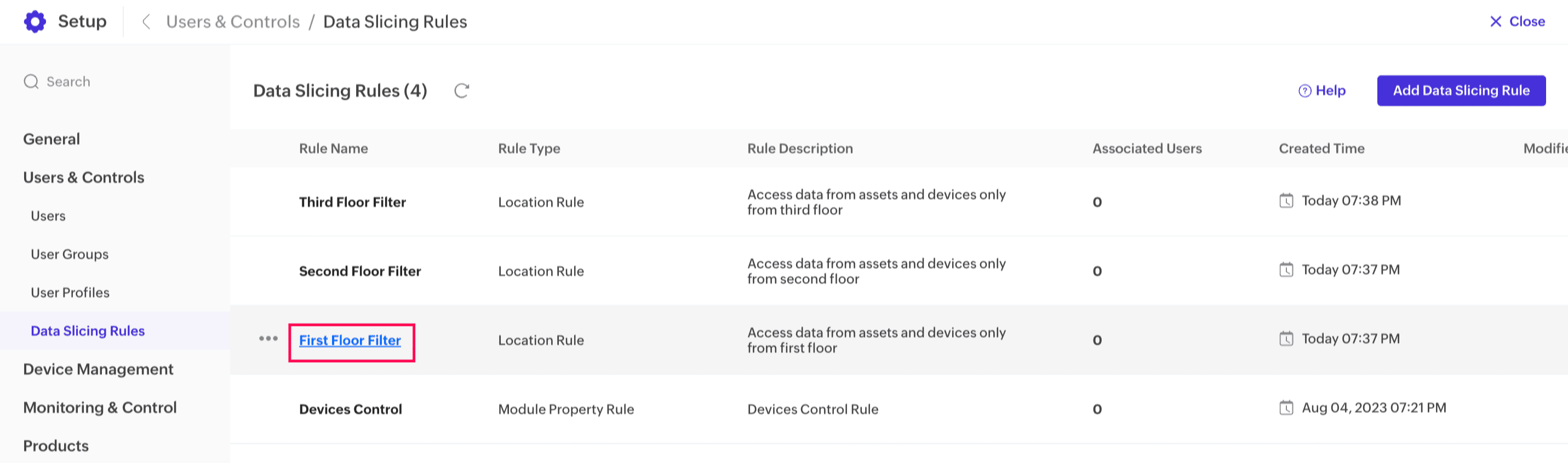Click the back chevron arrow
The width and height of the screenshot is (1568, 463).
(146, 22)
